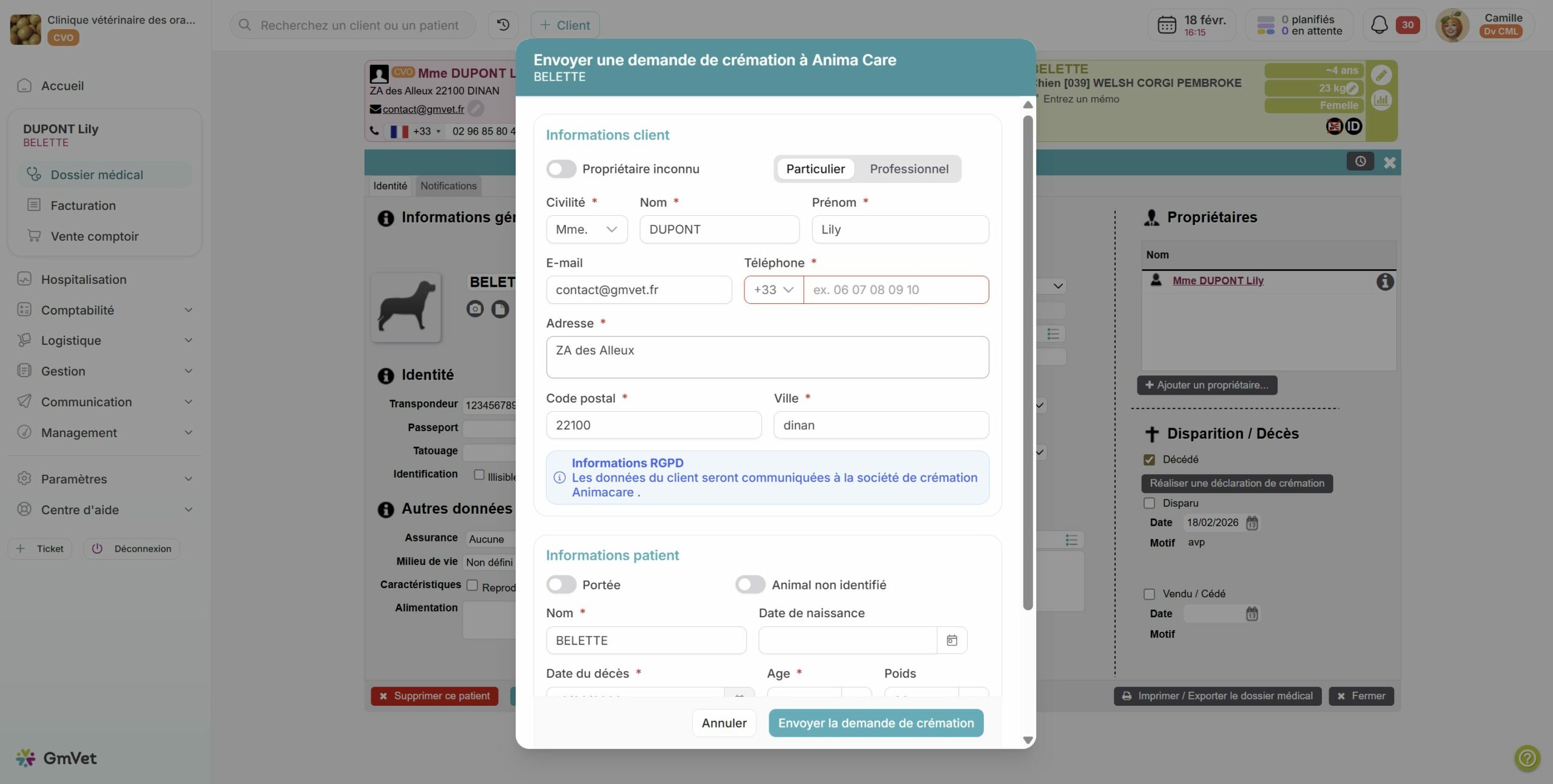This screenshot has height=784, width=1553.
Task: Click the history clock icon near search
Action: tap(503, 25)
